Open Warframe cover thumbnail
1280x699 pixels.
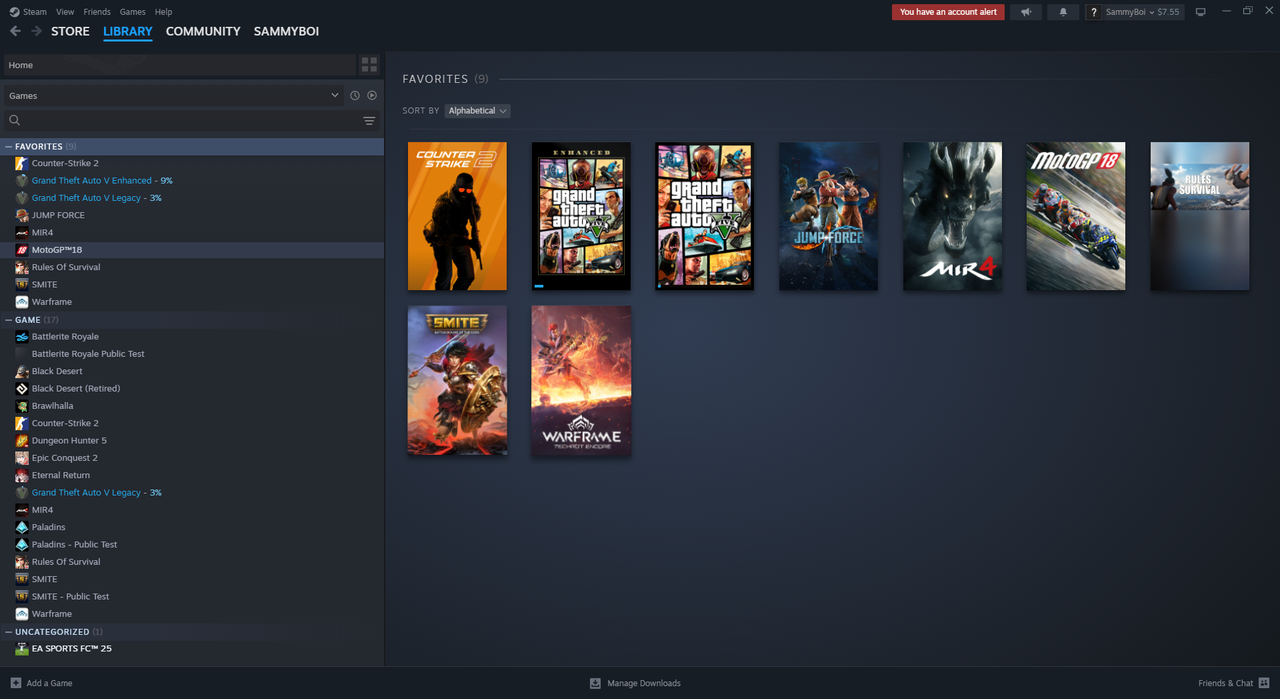581,381
